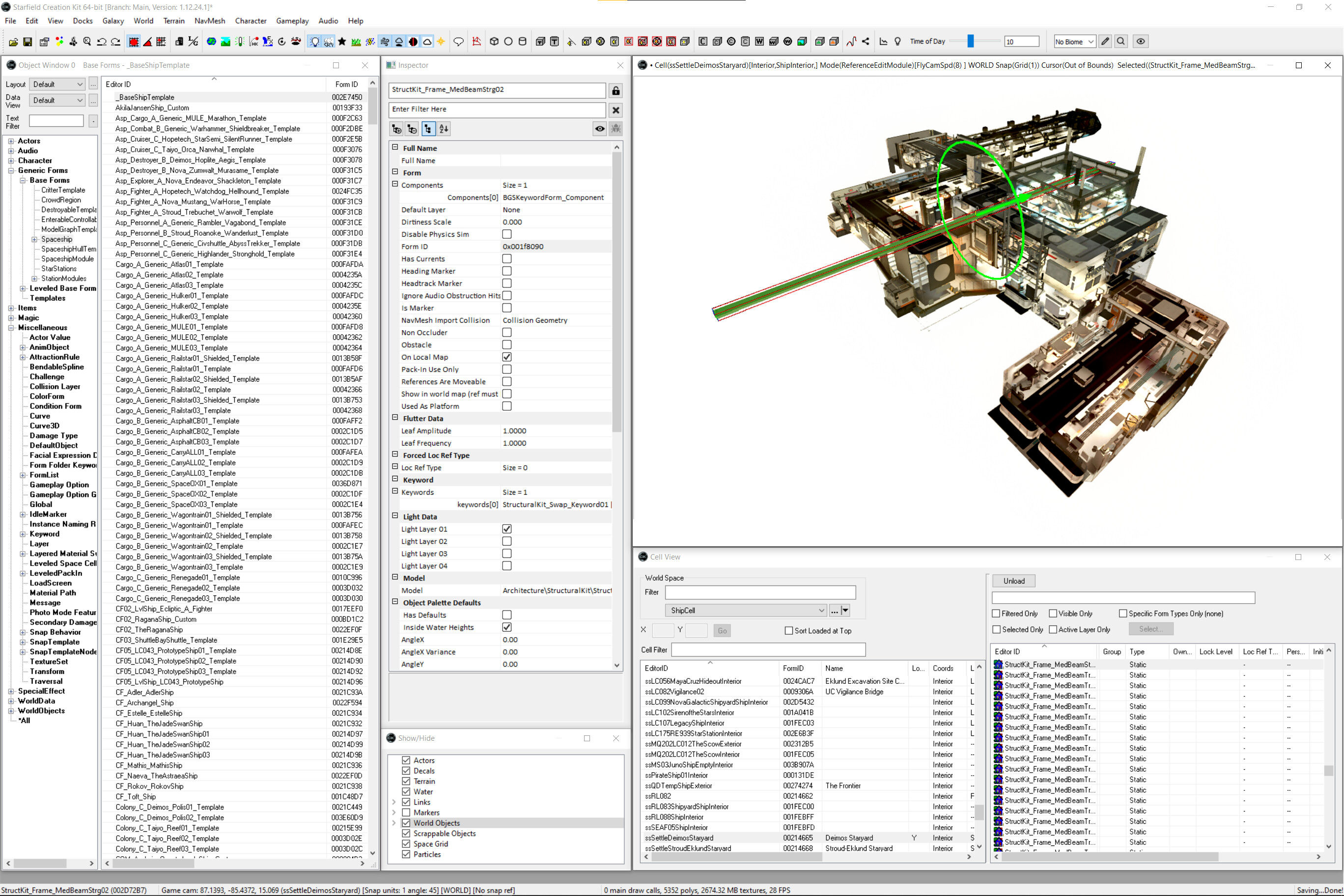Toggle the Snap to Grid tool
The height and width of the screenshot is (896, 1344).
(x=134, y=41)
